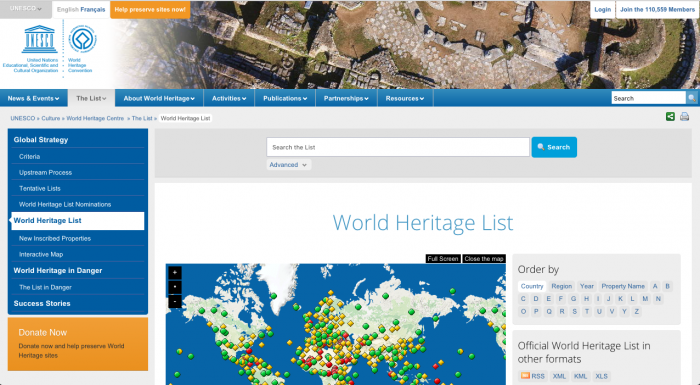Click the Donate Now banner
Image resolution: width=700 pixels, height=385 pixels.
coord(78,344)
